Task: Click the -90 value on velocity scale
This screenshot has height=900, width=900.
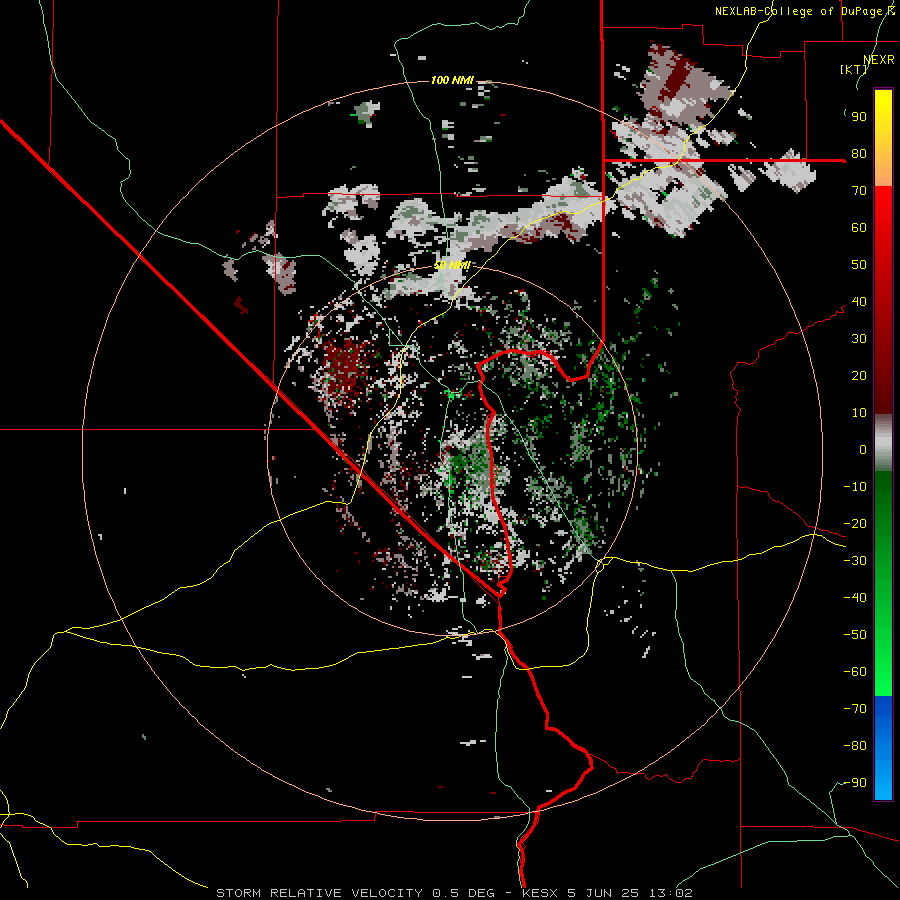Action: [x=855, y=783]
